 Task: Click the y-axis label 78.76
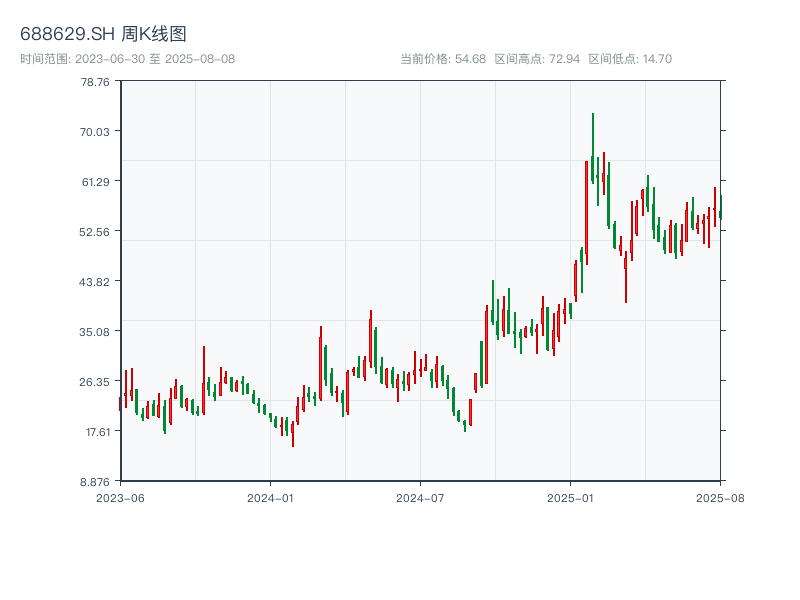tap(95, 82)
